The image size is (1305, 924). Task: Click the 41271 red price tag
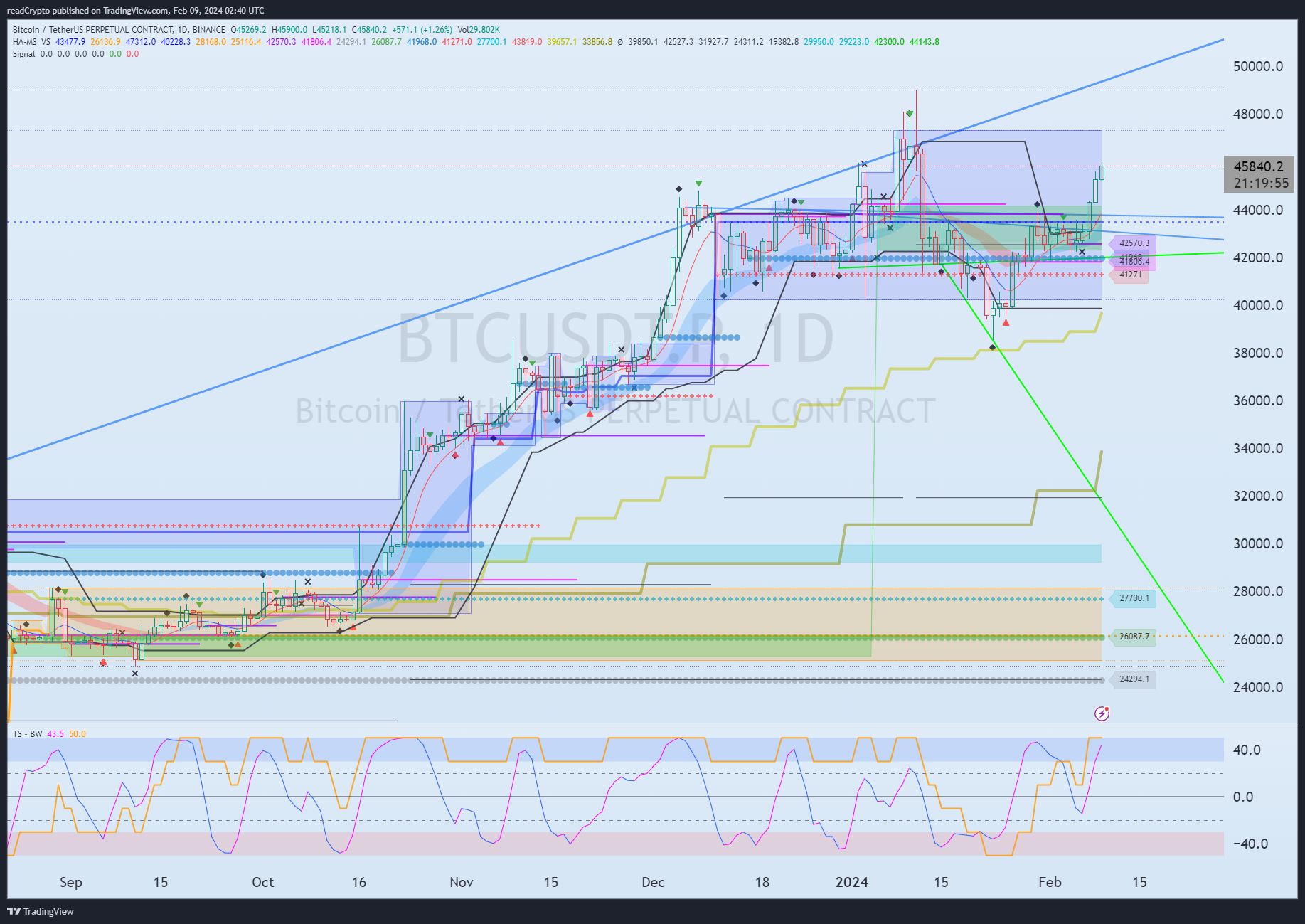coord(1130,275)
